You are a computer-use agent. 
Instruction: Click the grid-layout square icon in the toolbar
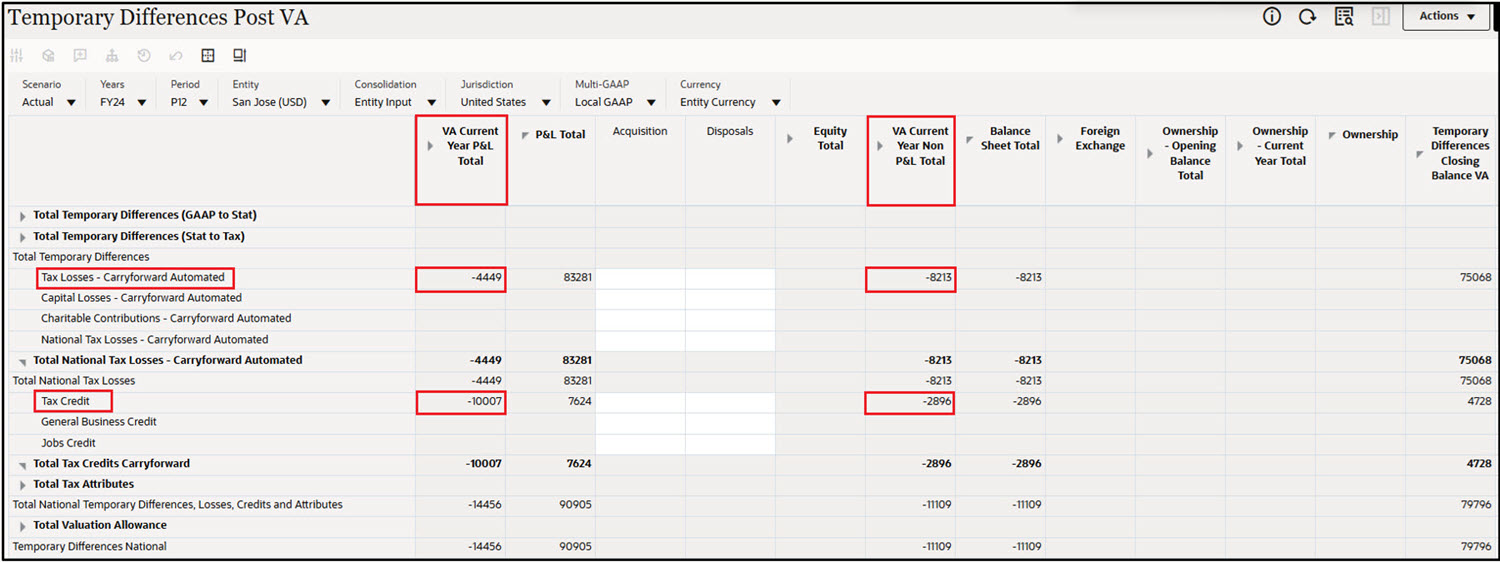(208, 56)
